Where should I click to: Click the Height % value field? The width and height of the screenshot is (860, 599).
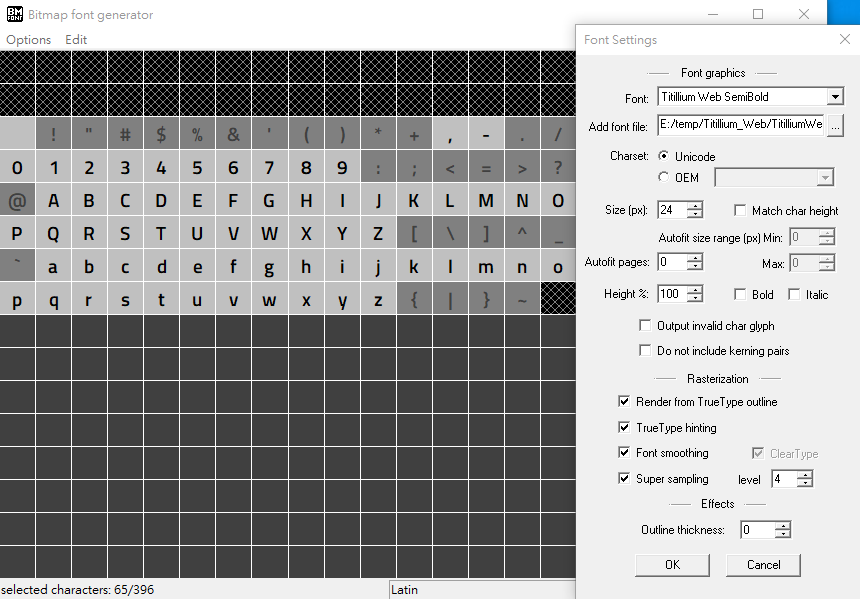[x=673, y=294]
